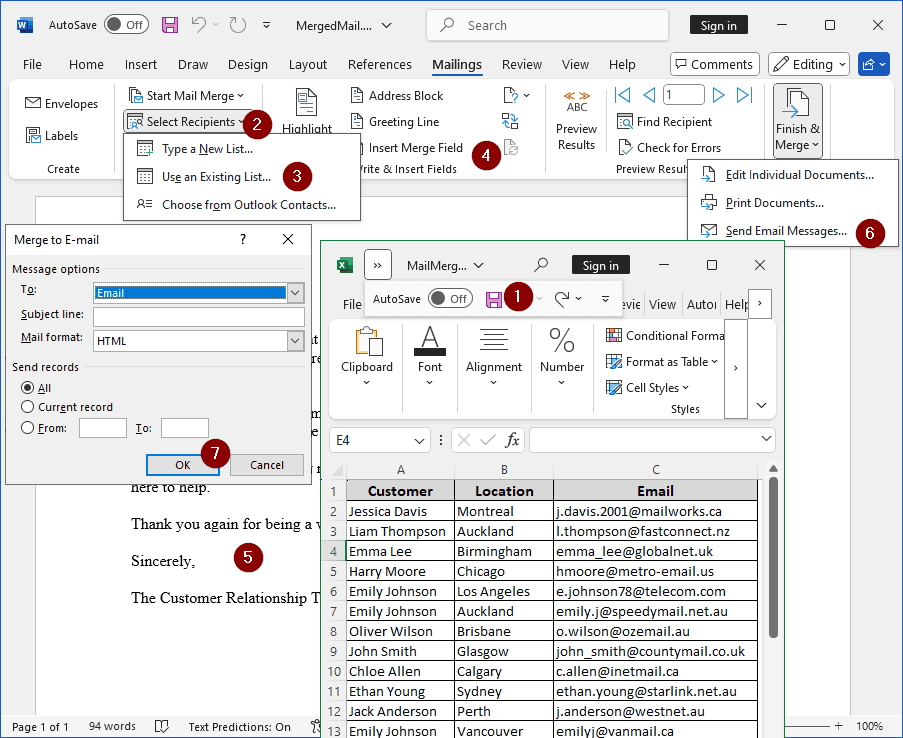Screen dimensions: 903x738
Task: Click the Excel redo icon
Action: (561, 298)
